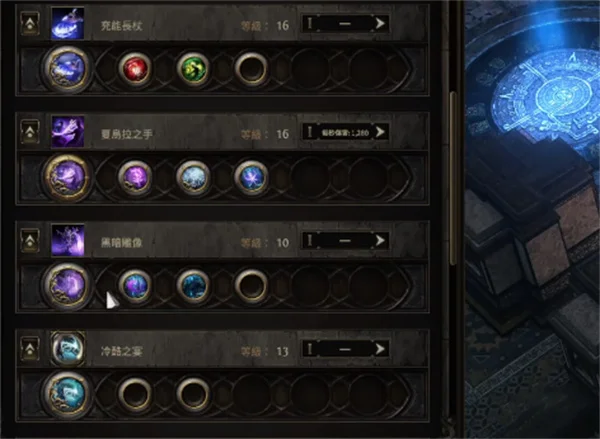Select the blue star support gem under 夏烏拉之手

(x=251, y=178)
